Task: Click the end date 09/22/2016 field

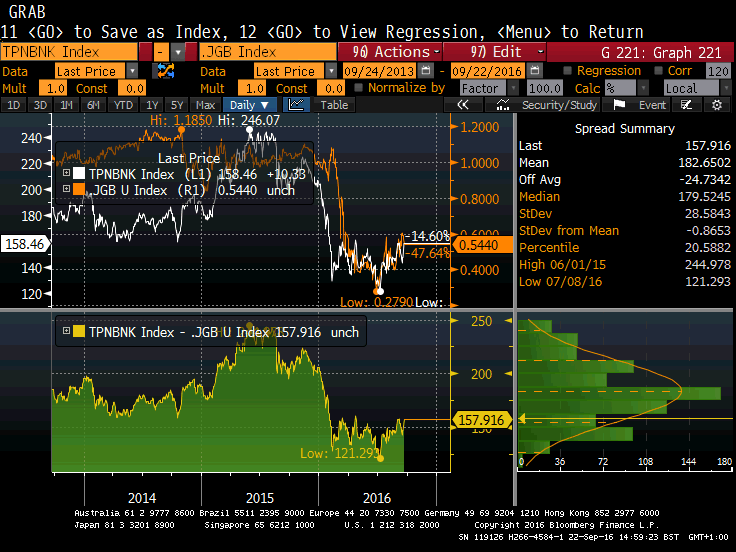Action: point(487,71)
